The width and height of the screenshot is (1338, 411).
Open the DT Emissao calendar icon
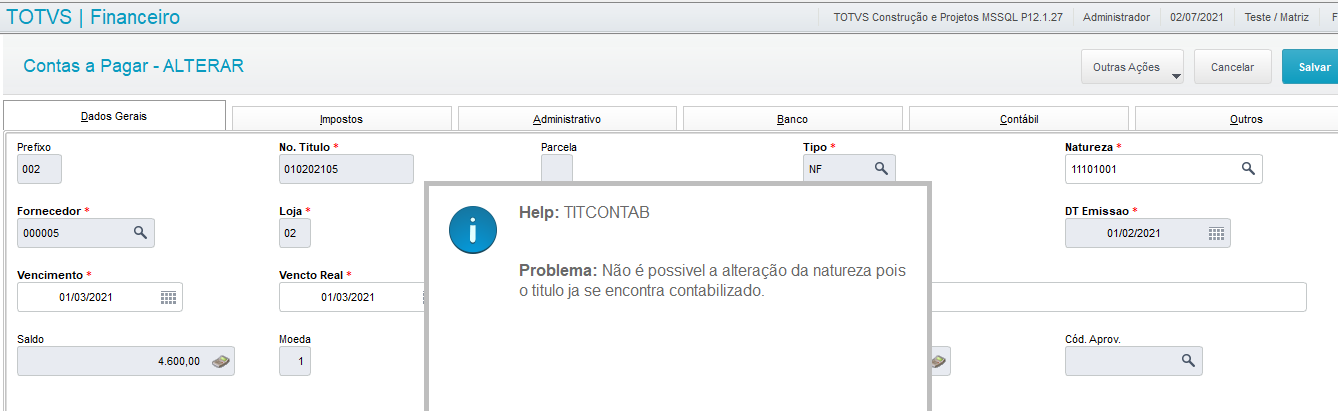point(1216,233)
